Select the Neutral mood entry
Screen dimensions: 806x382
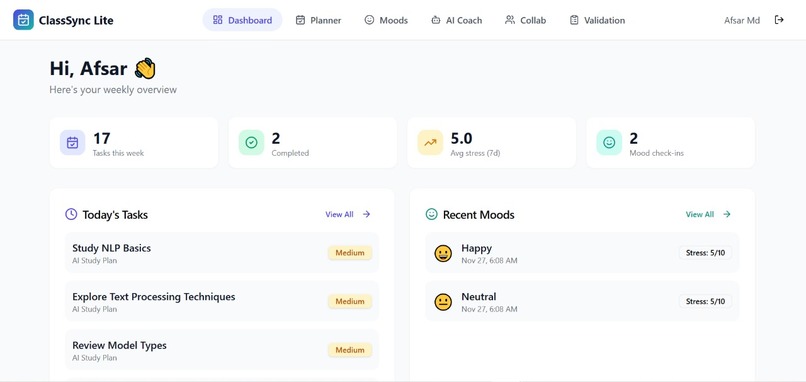582,301
